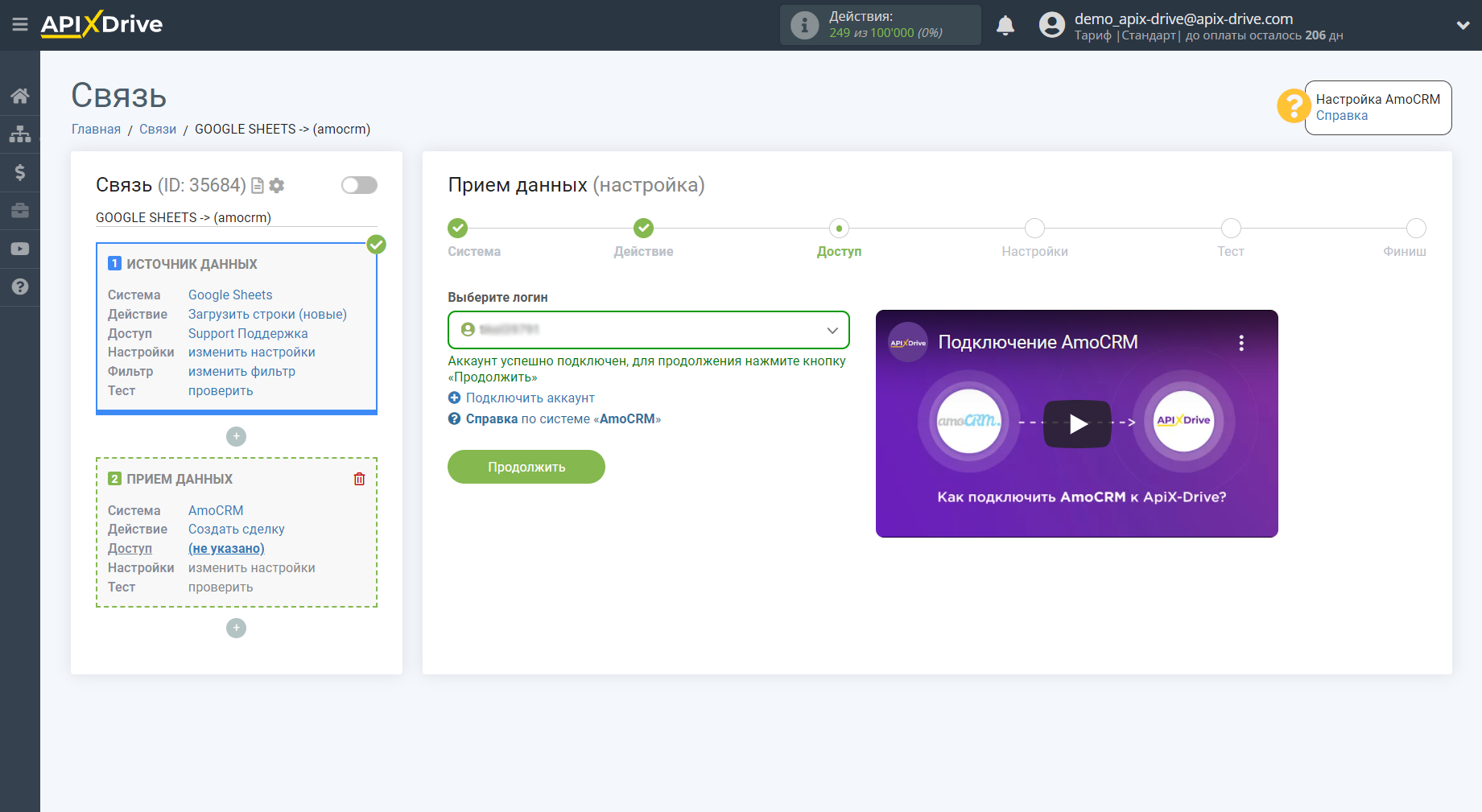This screenshot has width=1482, height=812.
Task: Open AmoCRM system link
Action: tap(216, 511)
